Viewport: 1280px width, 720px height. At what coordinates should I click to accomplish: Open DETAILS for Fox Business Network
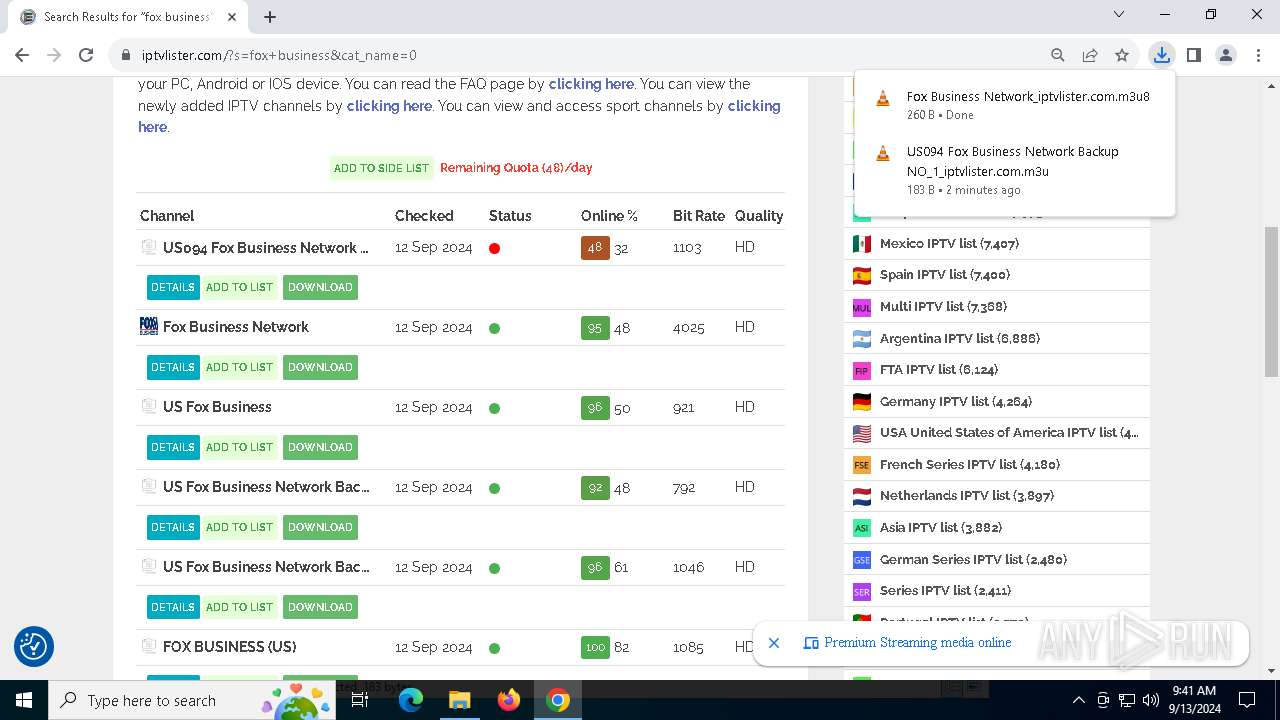(173, 367)
